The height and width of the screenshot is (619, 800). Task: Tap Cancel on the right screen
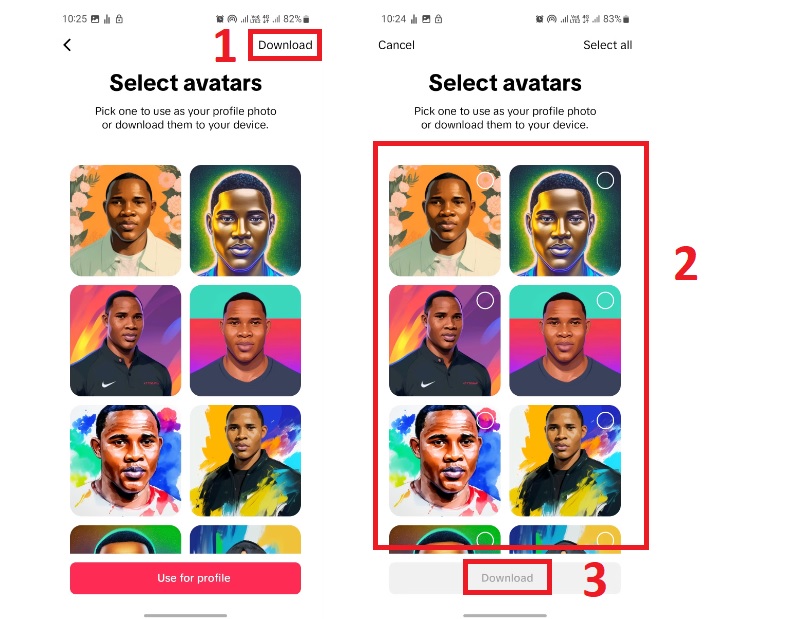tap(396, 45)
